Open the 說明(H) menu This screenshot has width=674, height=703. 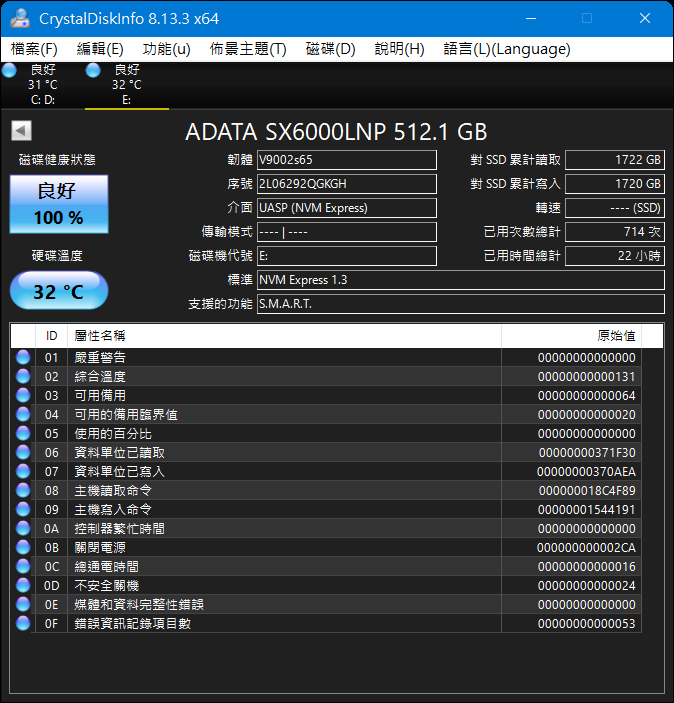[400, 49]
